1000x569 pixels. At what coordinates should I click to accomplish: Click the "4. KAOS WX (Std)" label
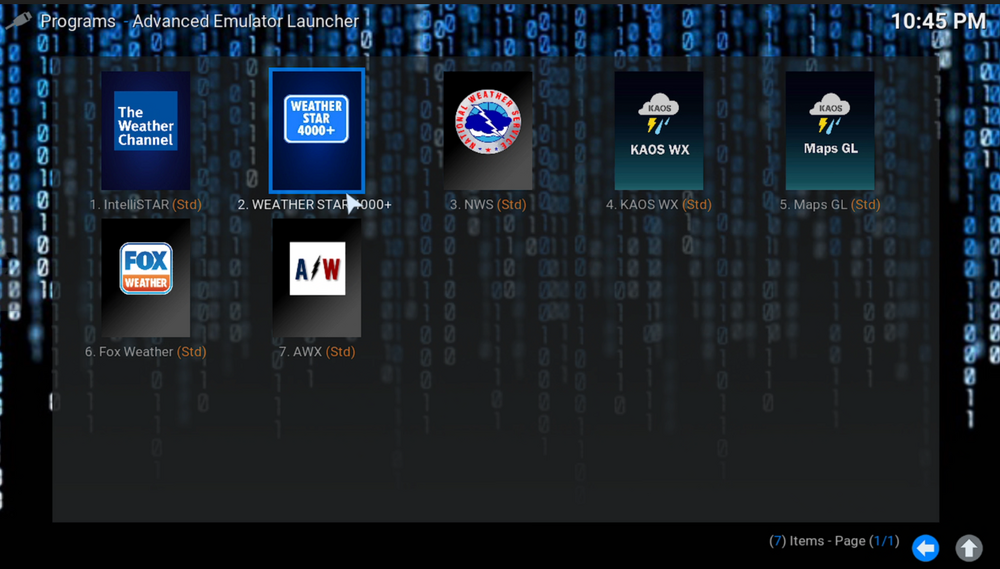659,205
